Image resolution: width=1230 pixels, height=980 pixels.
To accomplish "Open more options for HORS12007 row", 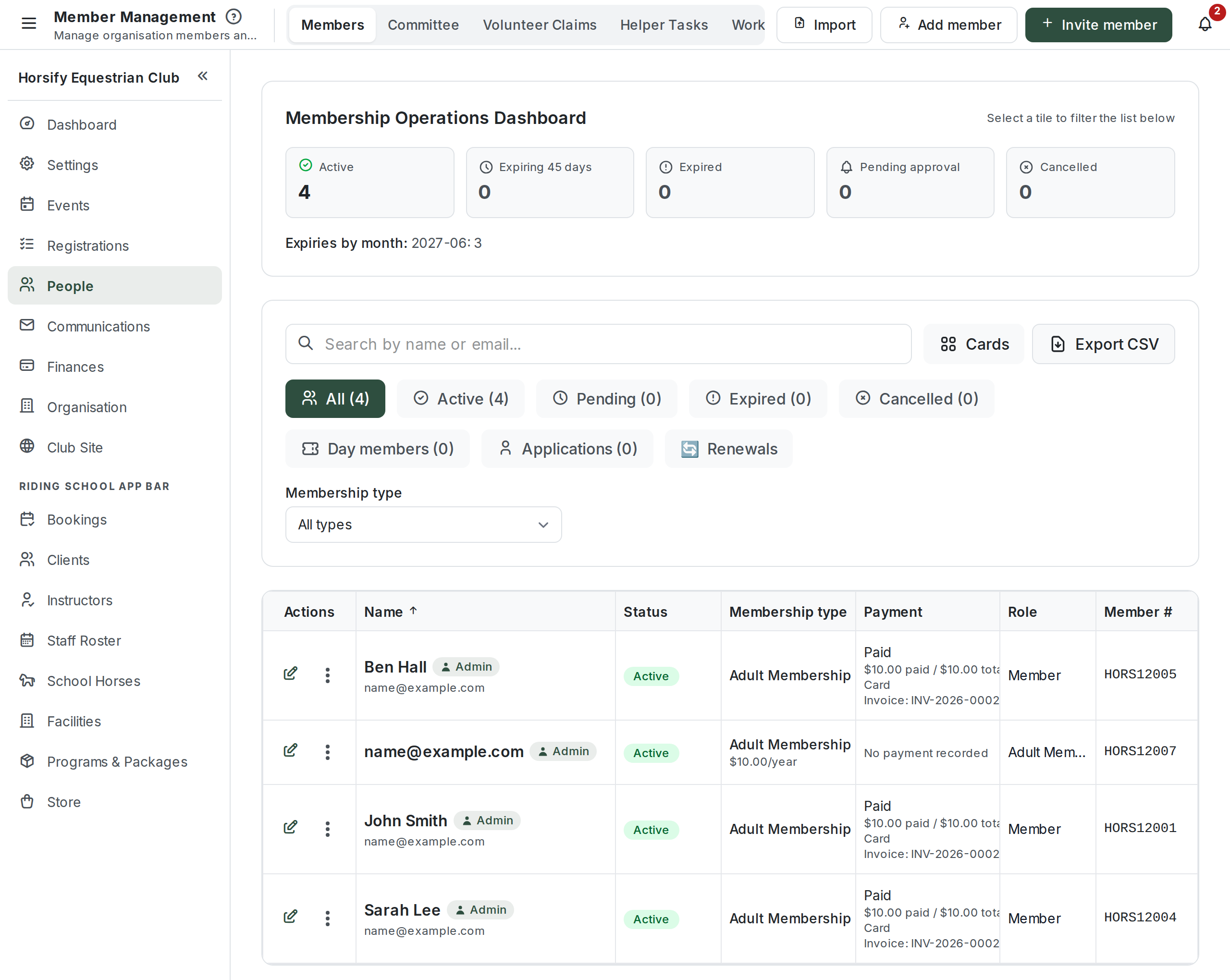I will tap(328, 752).
